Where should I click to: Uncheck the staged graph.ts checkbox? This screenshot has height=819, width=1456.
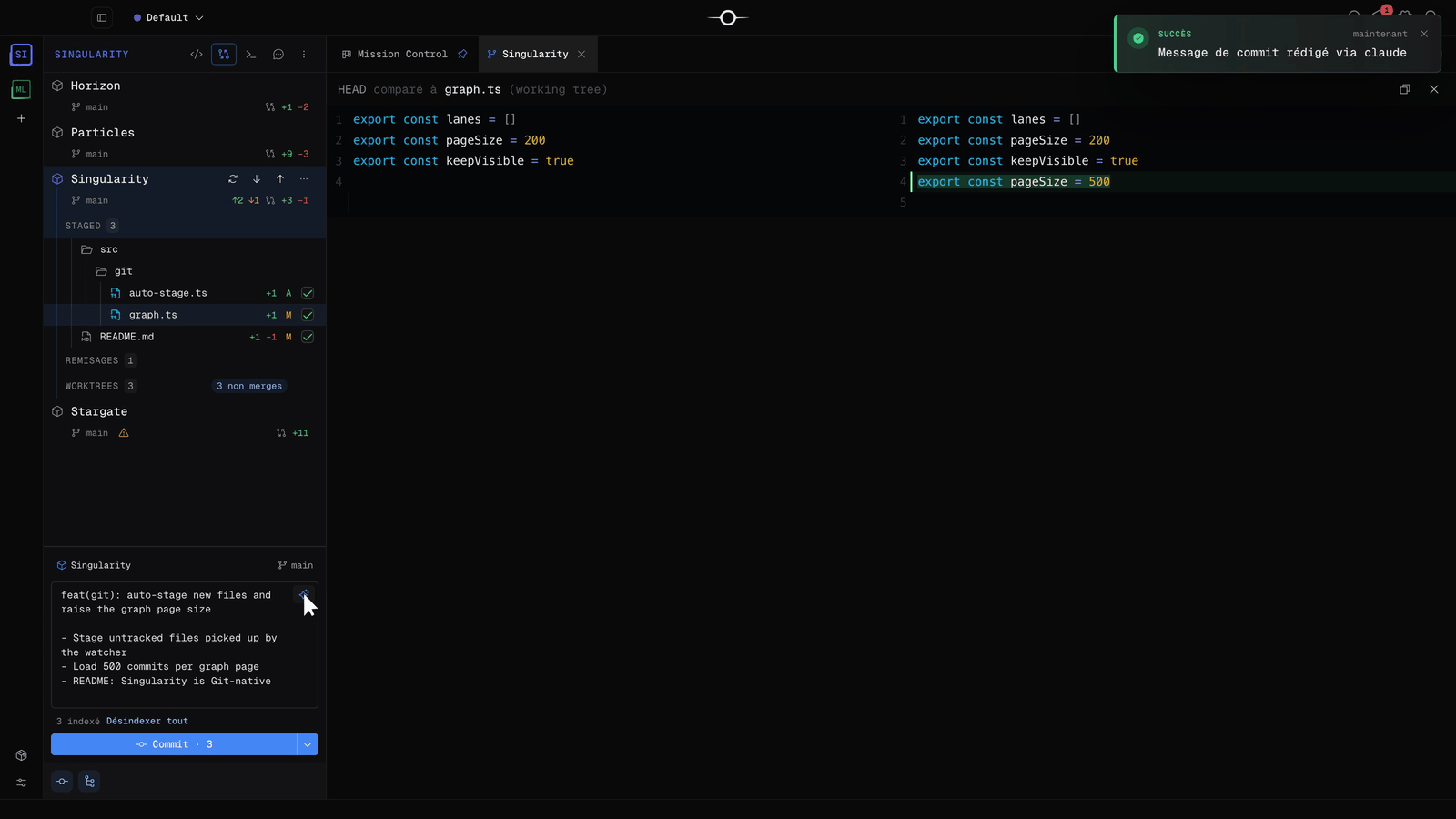(308, 315)
